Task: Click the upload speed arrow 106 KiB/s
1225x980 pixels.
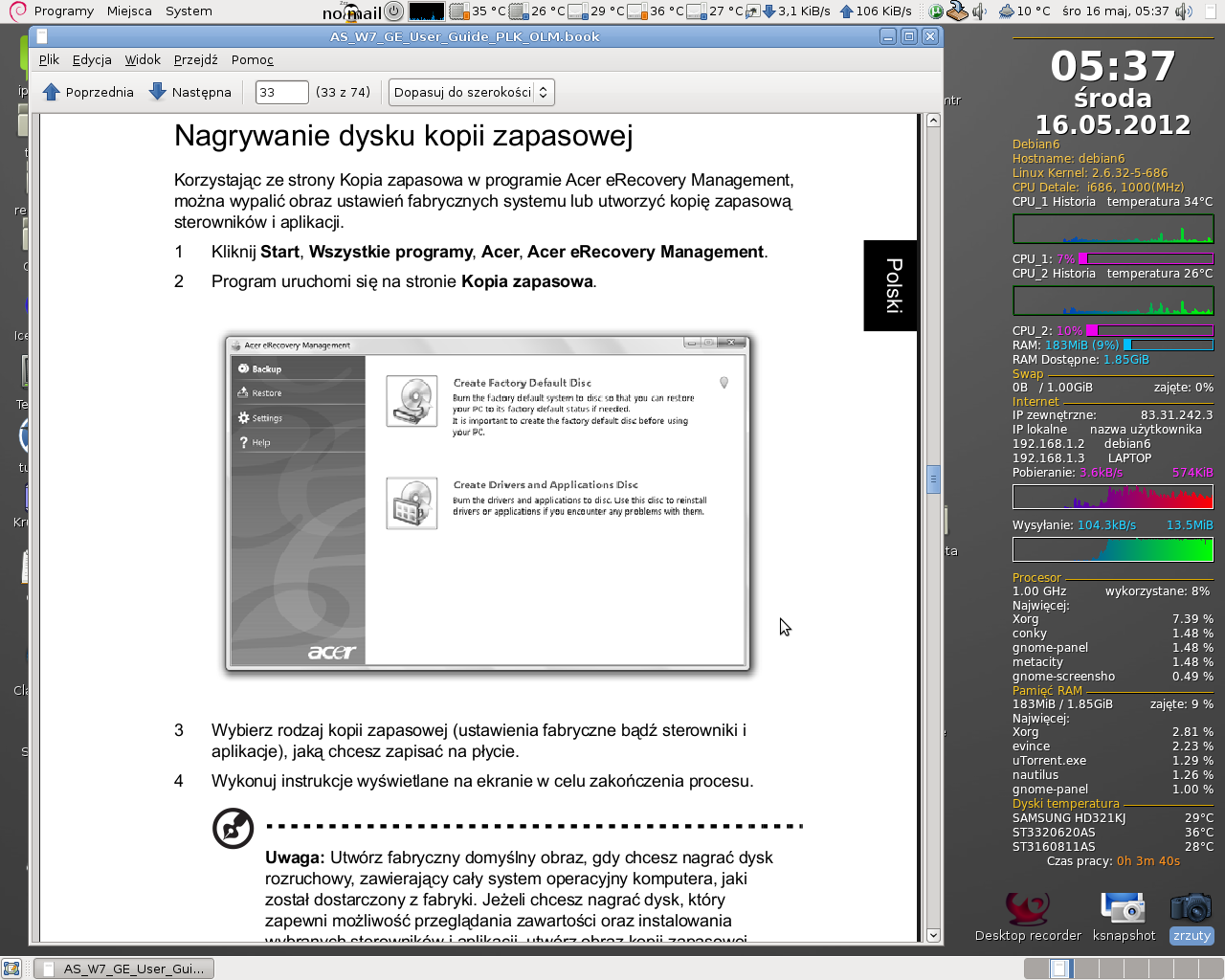Action: click(x=846, y=11)
